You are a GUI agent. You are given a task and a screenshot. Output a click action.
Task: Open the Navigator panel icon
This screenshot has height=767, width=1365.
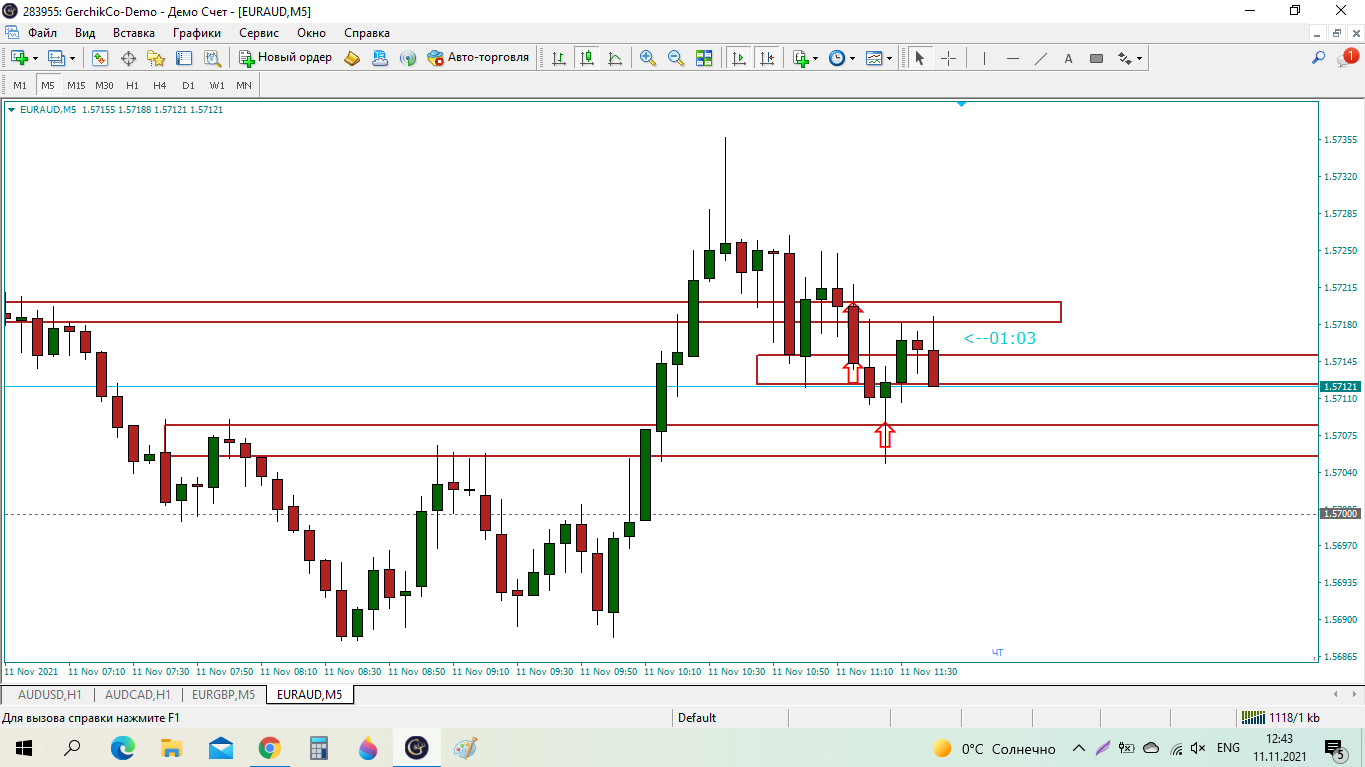(x=156, y=58)
